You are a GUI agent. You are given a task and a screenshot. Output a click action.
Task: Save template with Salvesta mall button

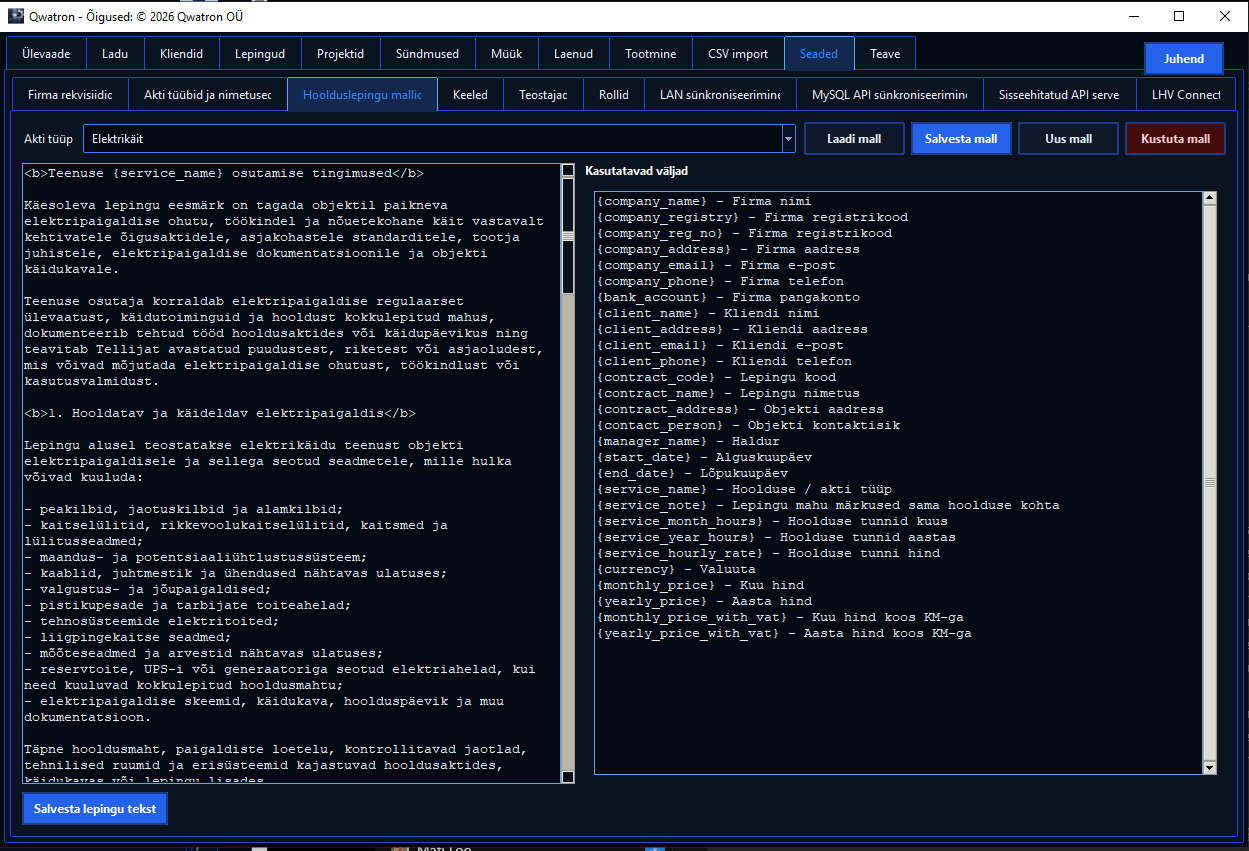pyautogui.click(x=961, y=139)
